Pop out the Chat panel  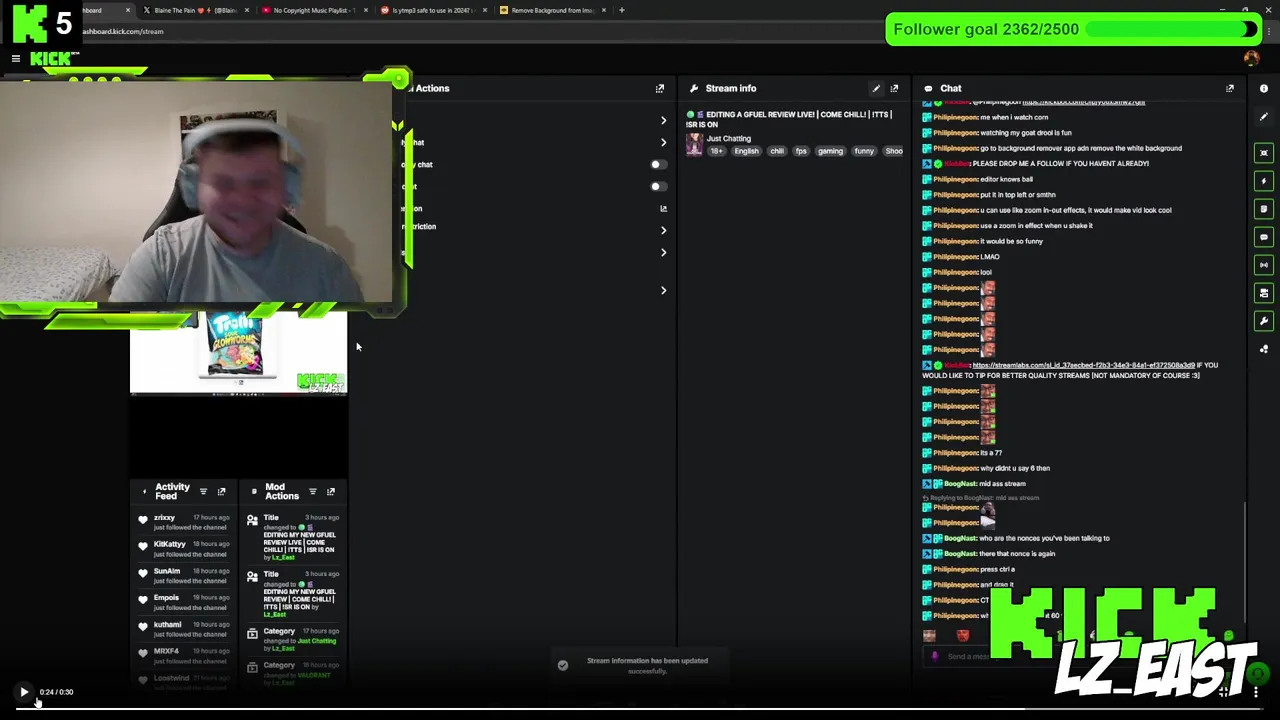1230,88
